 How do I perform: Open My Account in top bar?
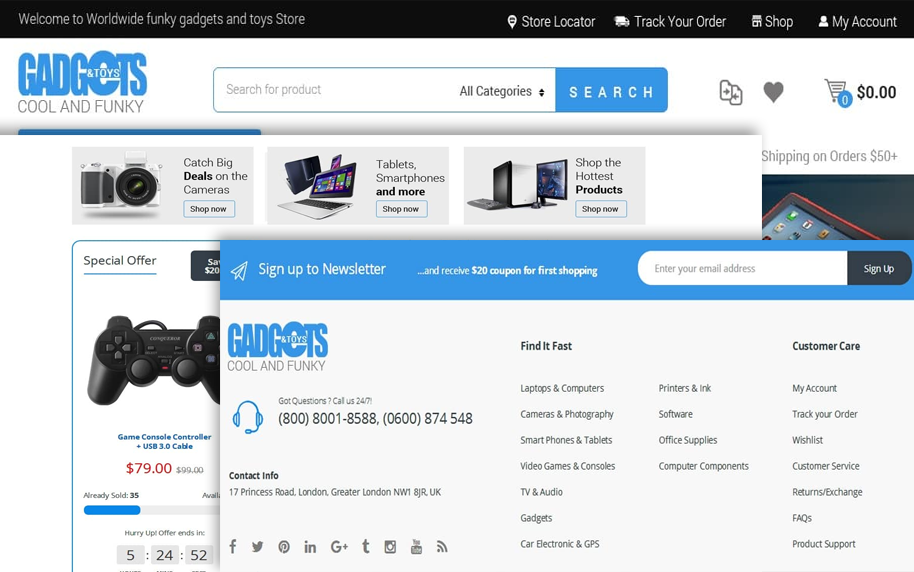click(857, 21)
